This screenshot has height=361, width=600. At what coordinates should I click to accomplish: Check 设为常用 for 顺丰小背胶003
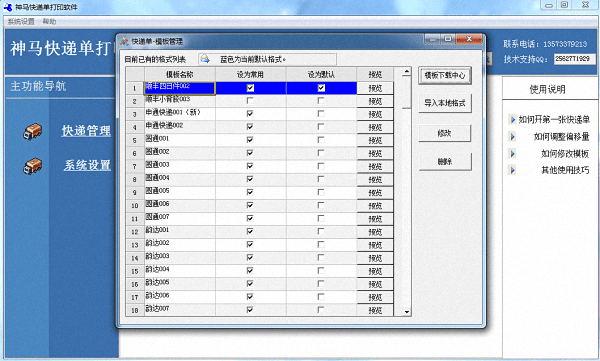point(250,101)
